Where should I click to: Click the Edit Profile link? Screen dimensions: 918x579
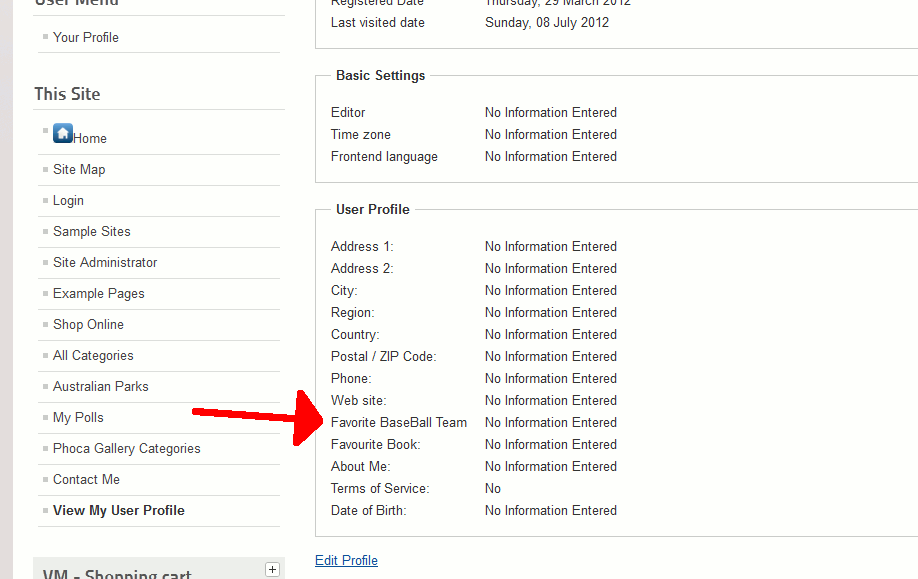[x=346, y=561]
